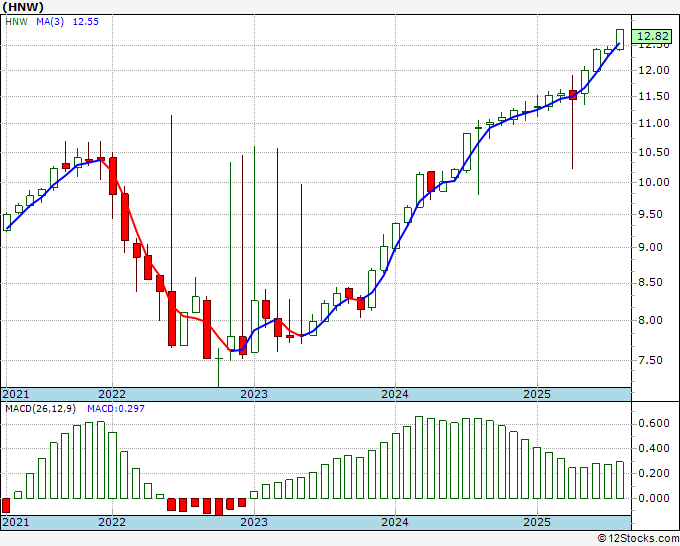This screenshot has height=546, width=680.
Task: Click the 12.55 moving average value
Action: coord(85,22)
